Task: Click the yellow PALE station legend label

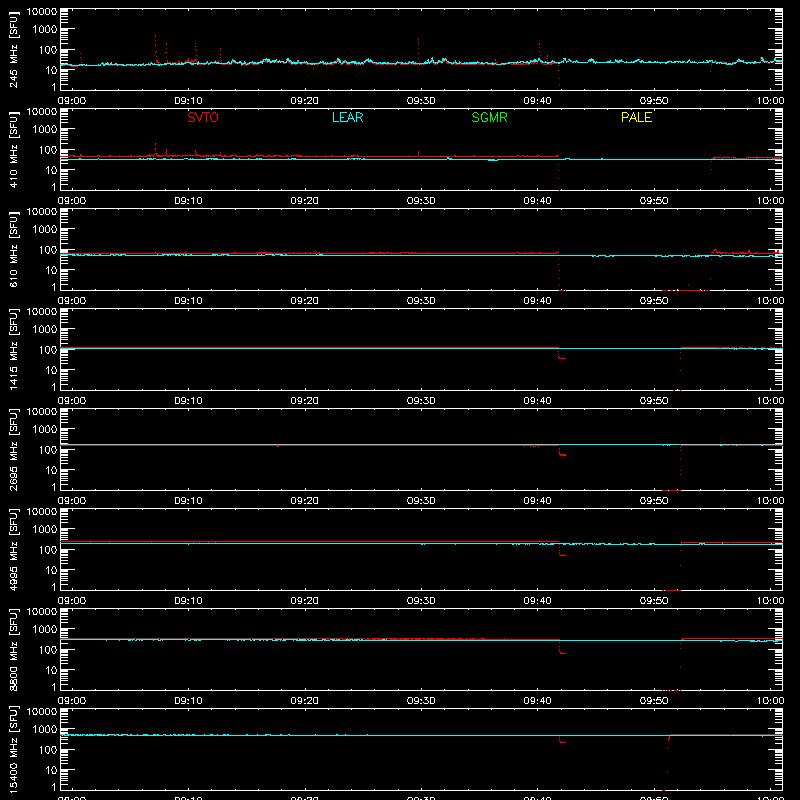Action: click(636, 117)
